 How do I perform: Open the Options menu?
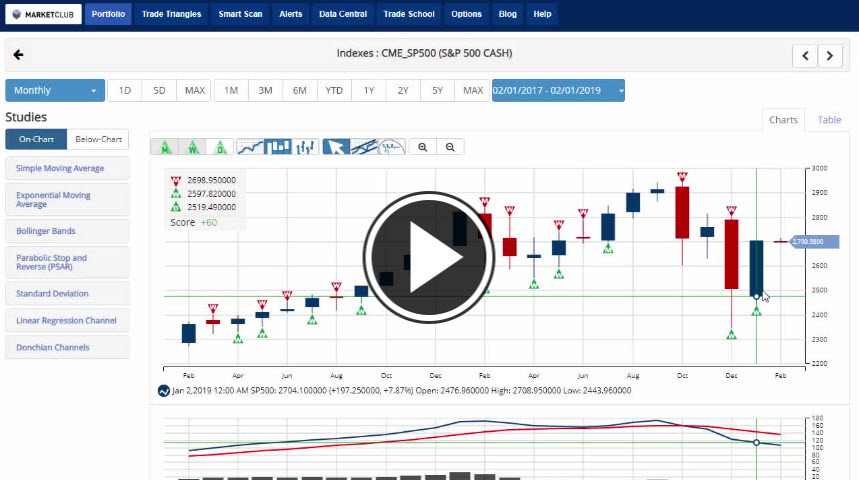click(466, 14)
